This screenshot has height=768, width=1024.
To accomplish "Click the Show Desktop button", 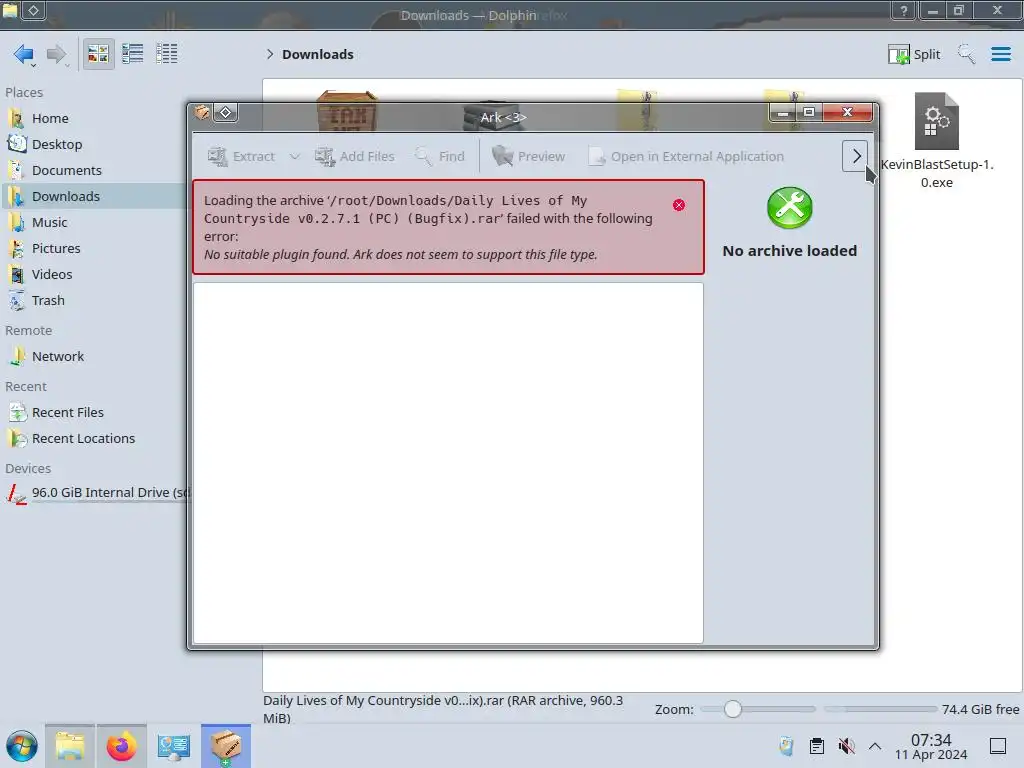I will 998,746.
